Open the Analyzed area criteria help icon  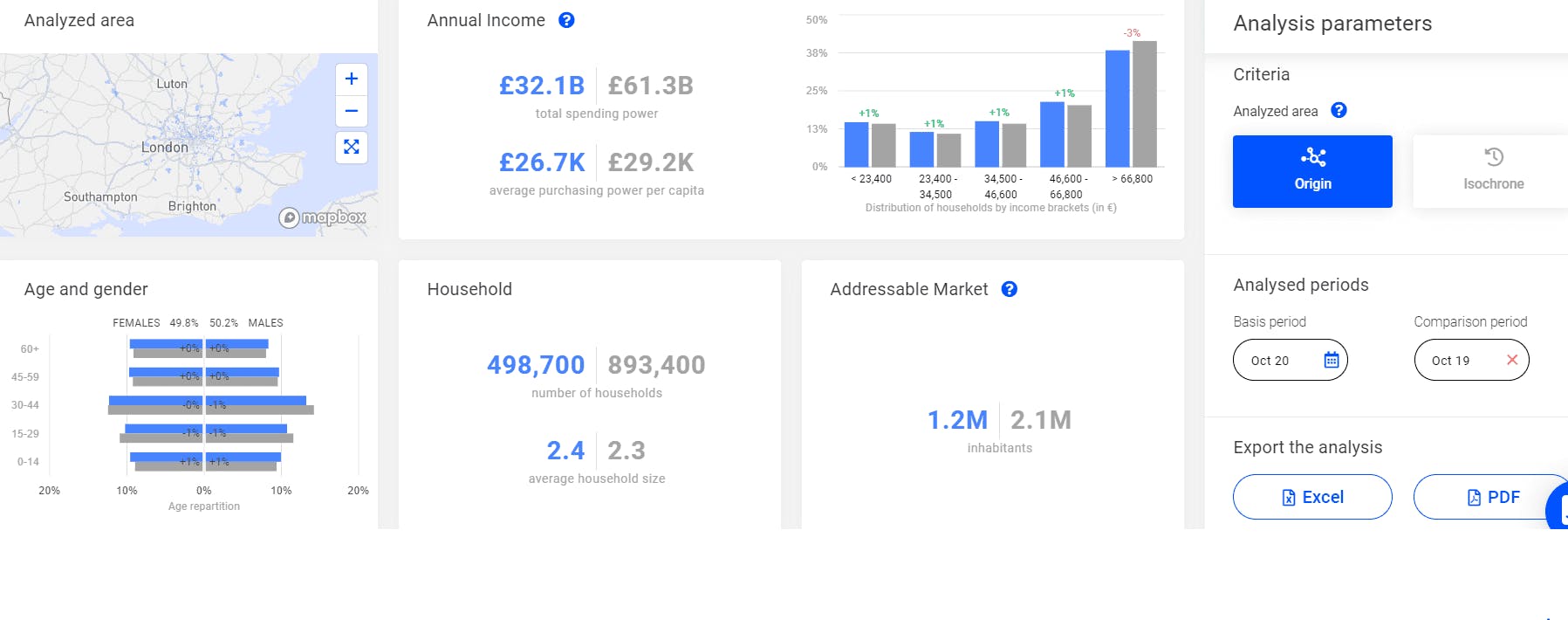1339,110
